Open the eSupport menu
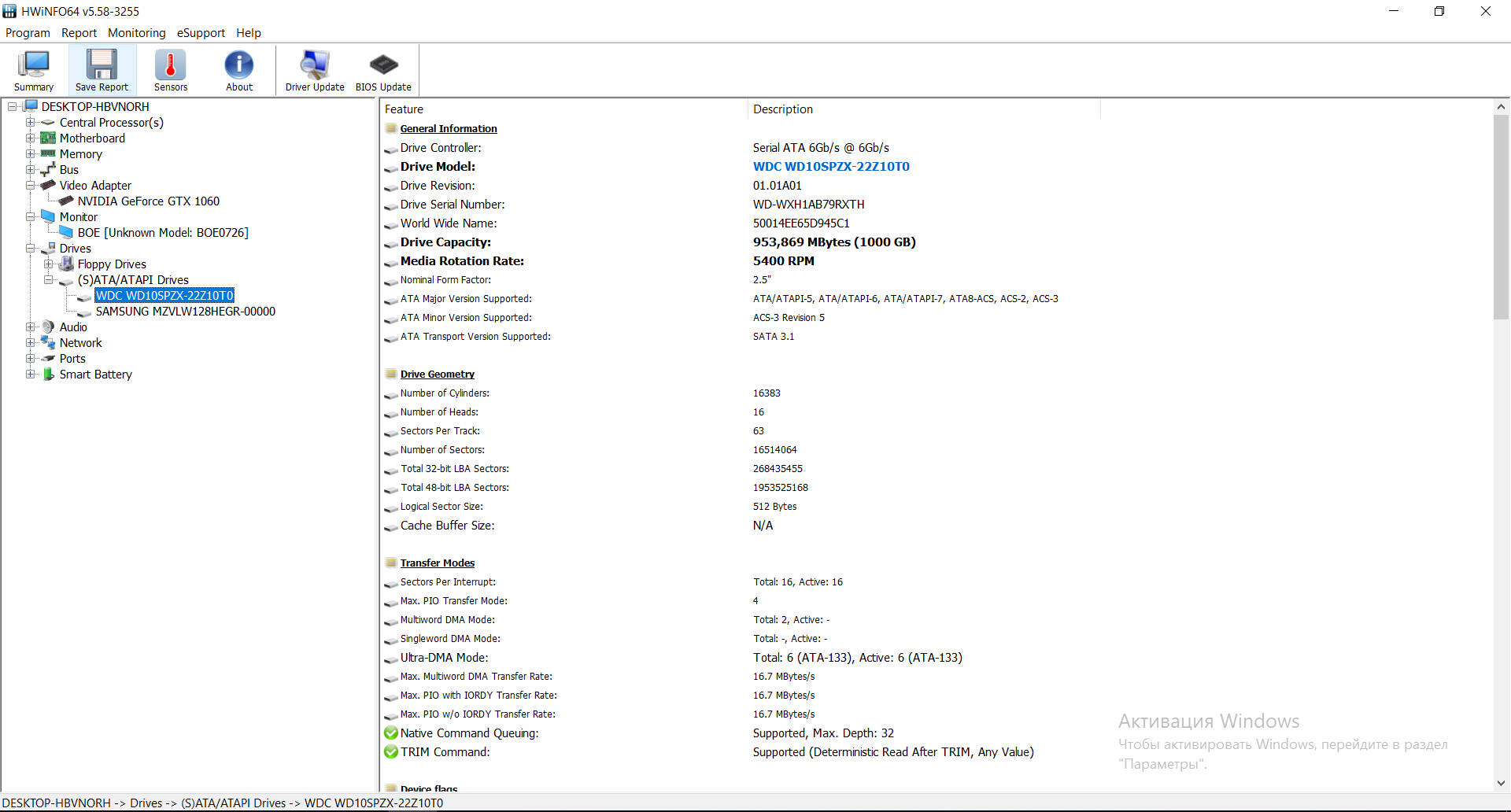The image size is (1511, 812). (201, 33)
